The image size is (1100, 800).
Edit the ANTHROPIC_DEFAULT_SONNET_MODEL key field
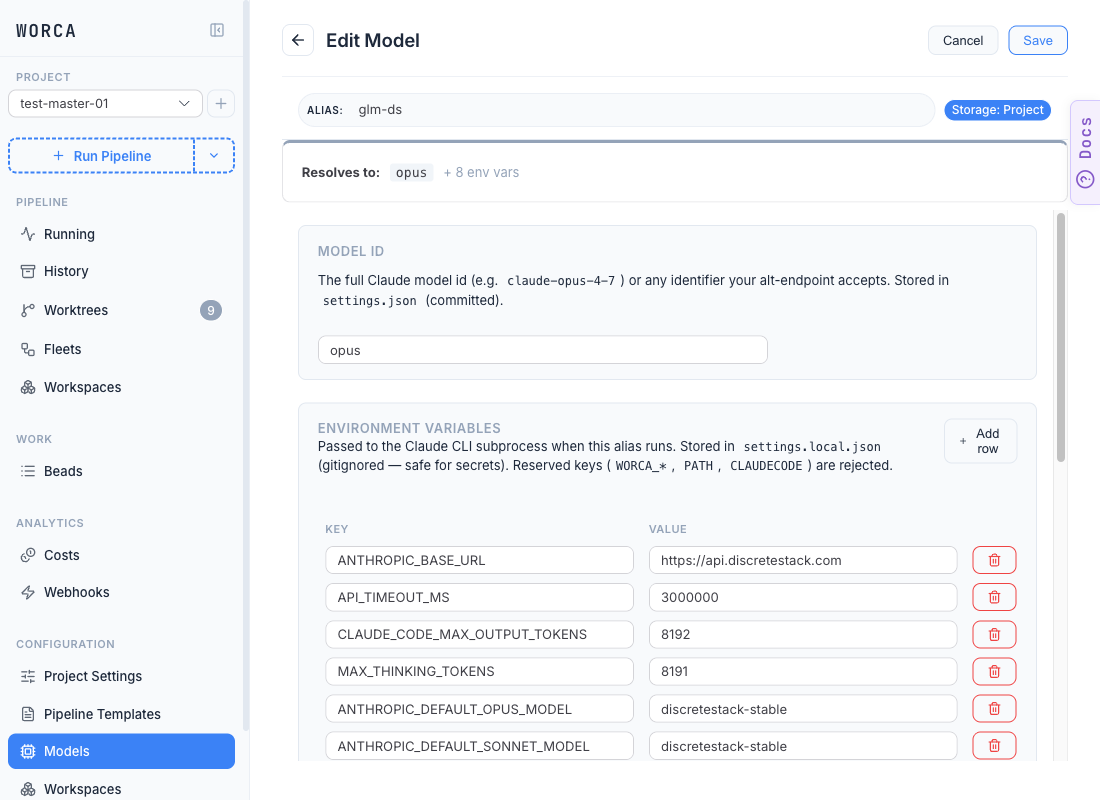479,747
